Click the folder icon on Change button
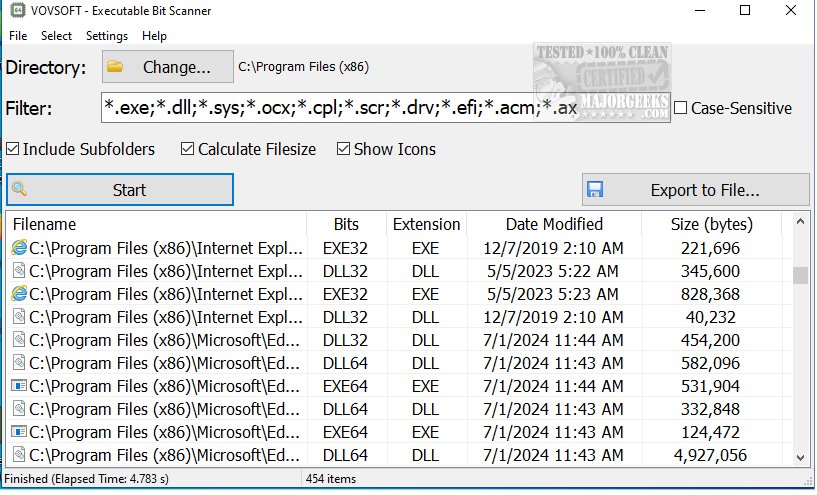 pos(115,67)
